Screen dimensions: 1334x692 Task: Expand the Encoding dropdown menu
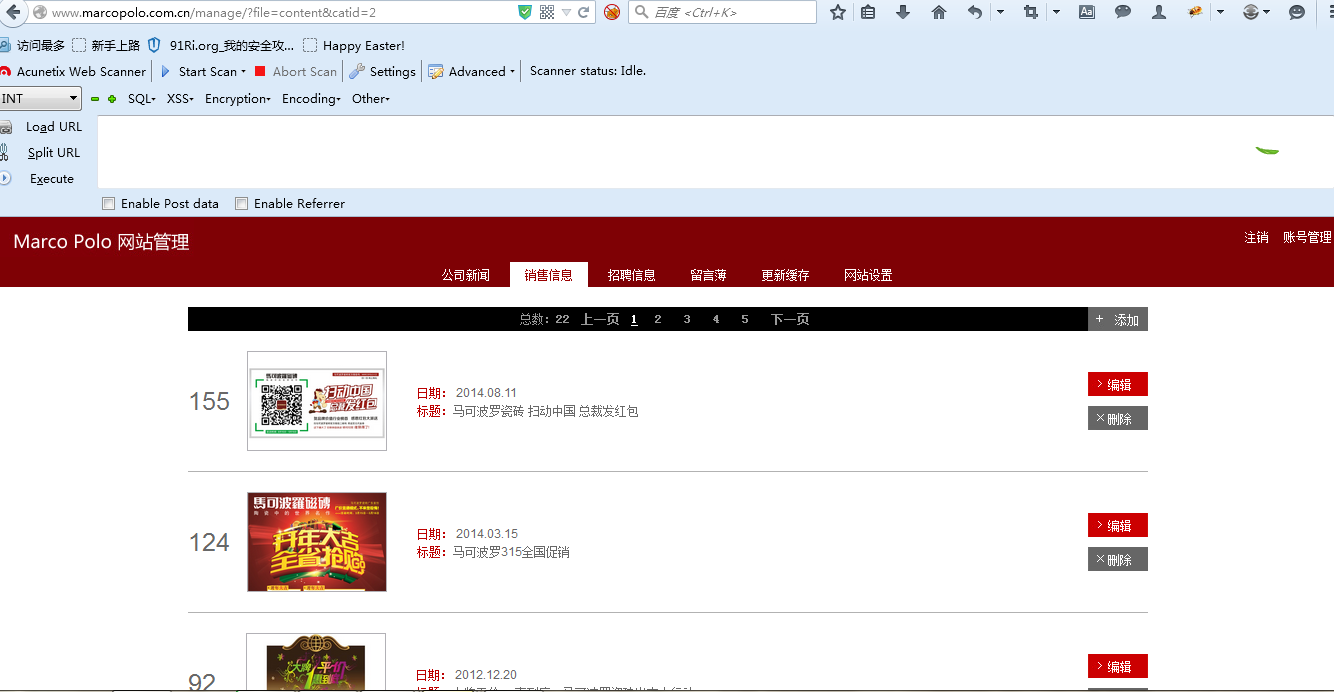tap(312, 99)
